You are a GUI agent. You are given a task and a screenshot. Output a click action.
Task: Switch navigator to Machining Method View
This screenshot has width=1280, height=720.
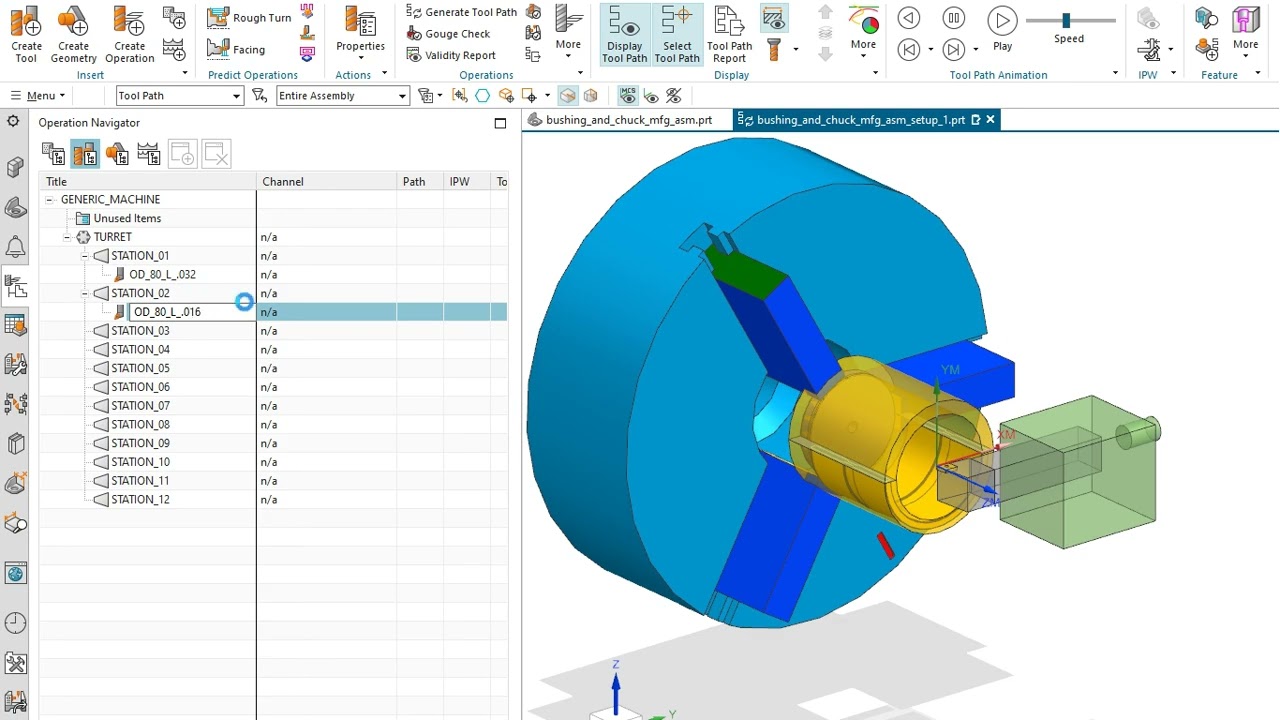(x=149, y=154)
